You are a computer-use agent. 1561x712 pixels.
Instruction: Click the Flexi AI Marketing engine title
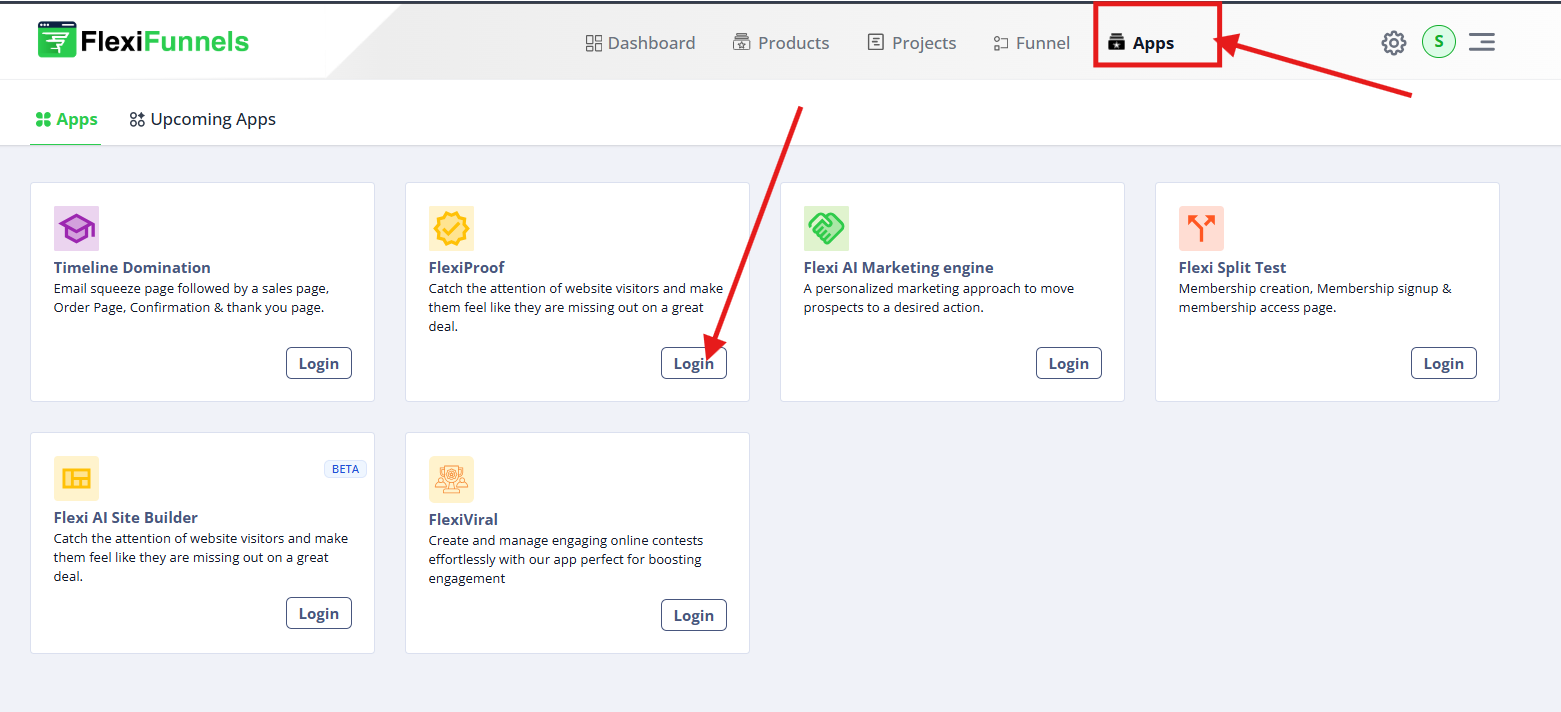pos(899,267)
